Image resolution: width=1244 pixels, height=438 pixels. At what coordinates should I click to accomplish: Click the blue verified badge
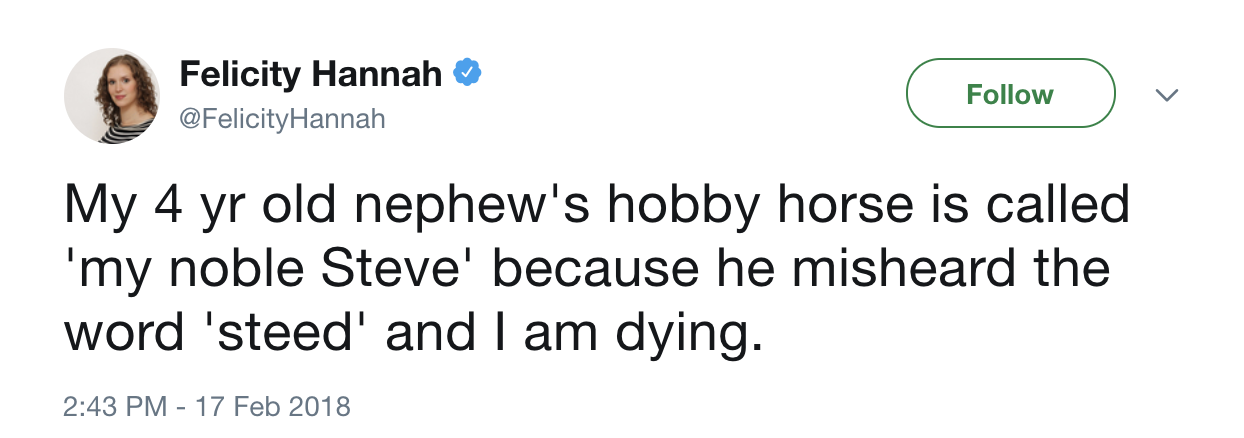tap(467, 73)
